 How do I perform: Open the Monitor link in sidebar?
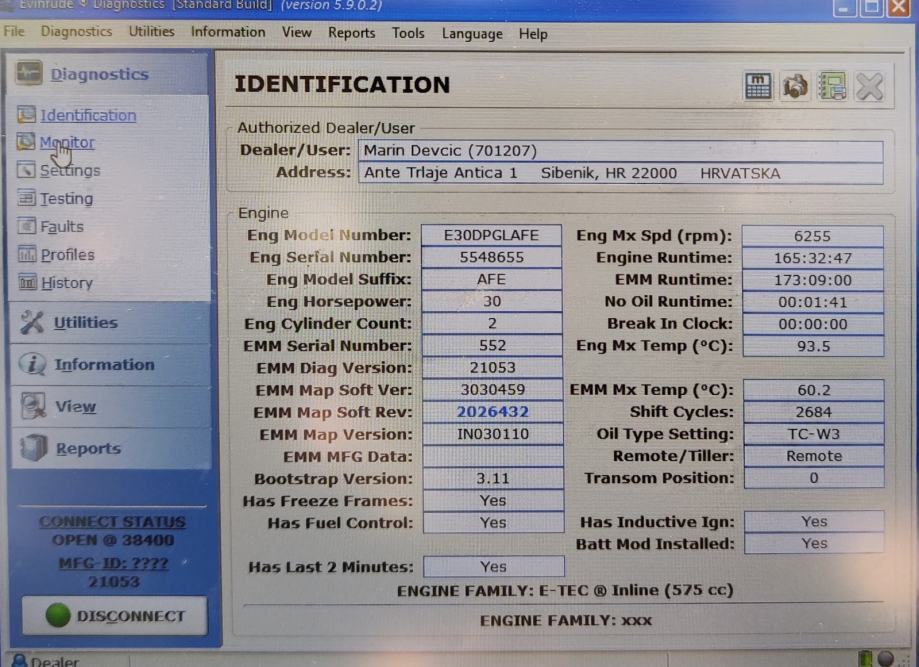coord(67,143)
